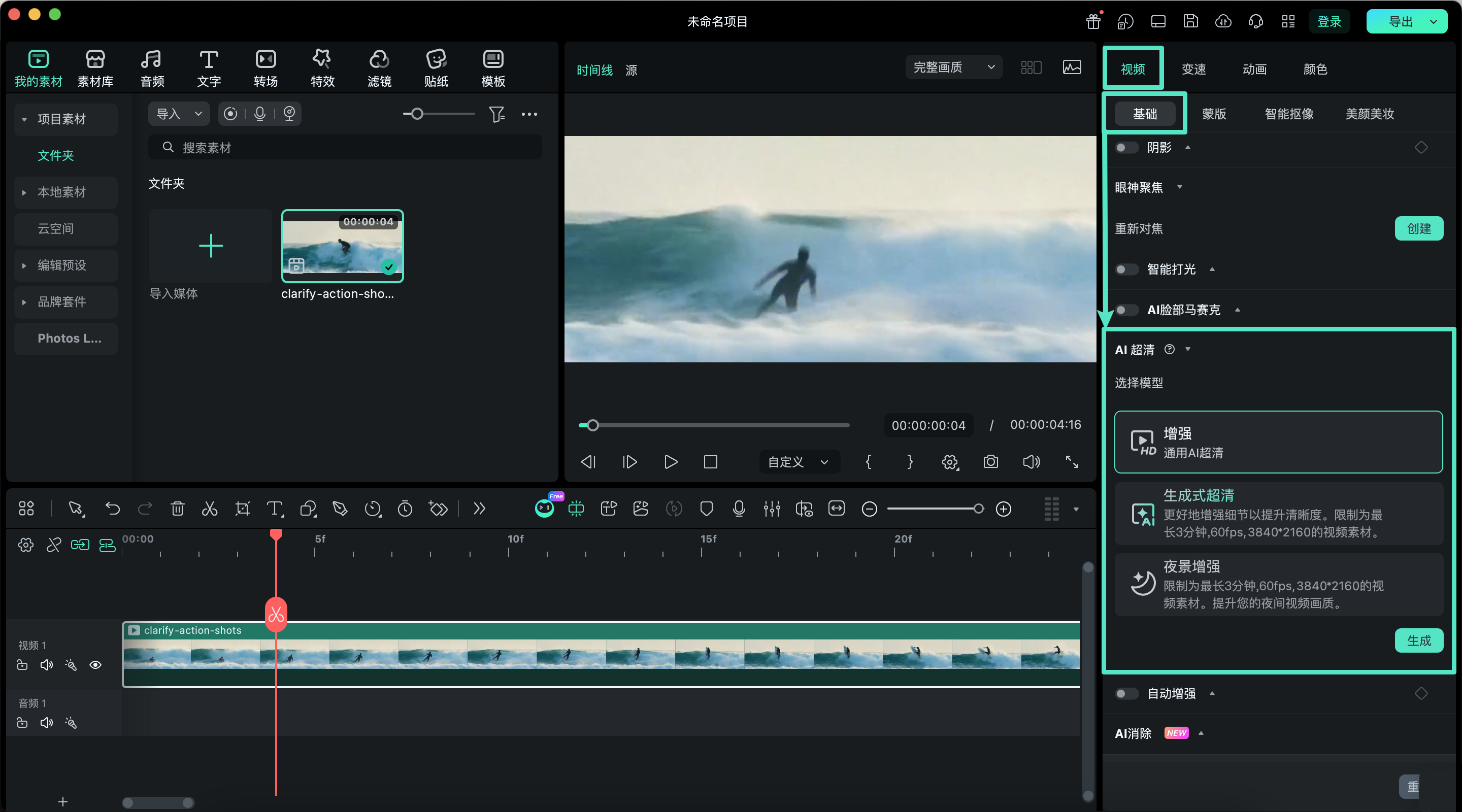Click the 生成 generate button
This screenshot has height=812, width=1462.
1418,640
